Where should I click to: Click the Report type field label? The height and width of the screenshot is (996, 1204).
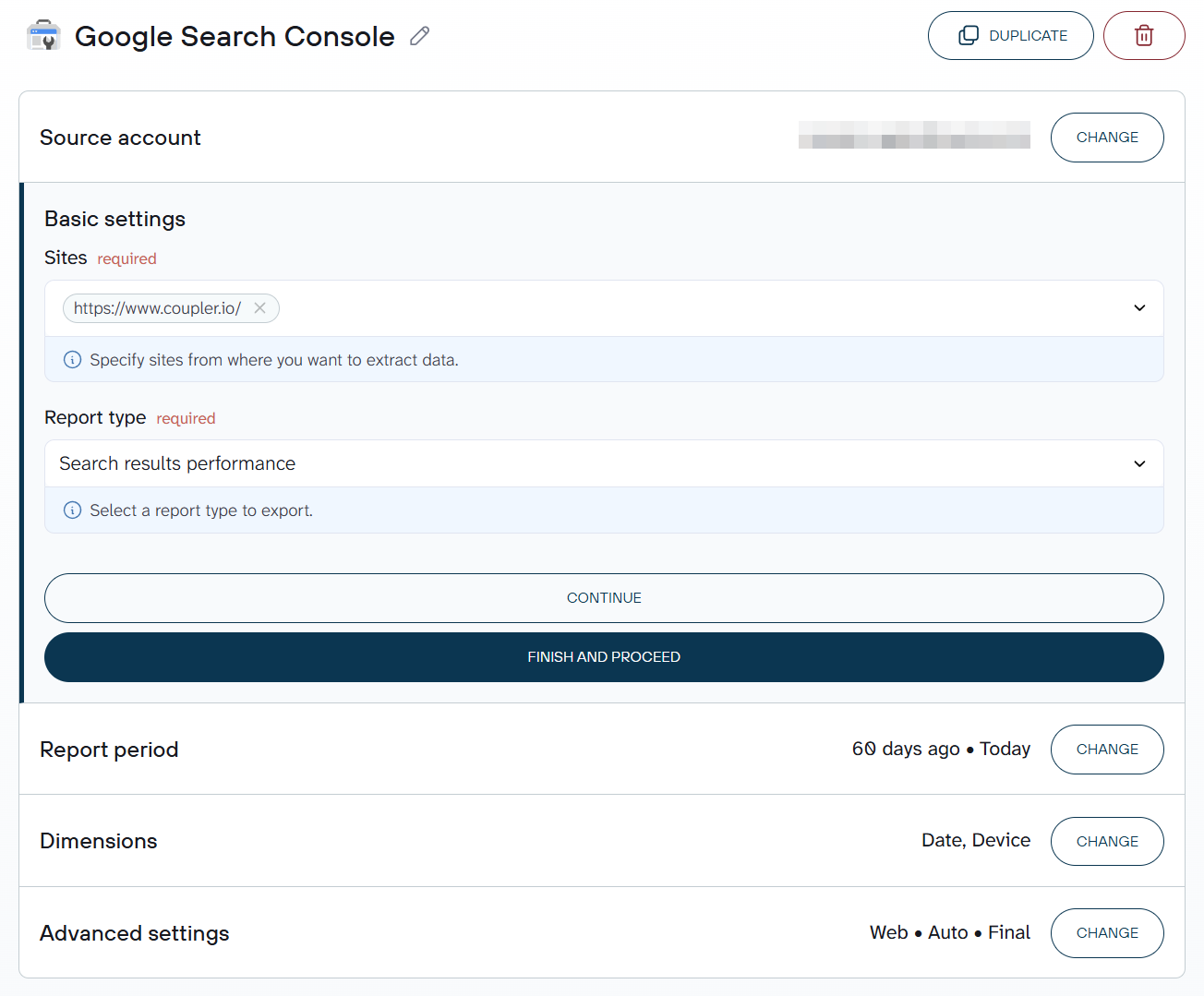(95, 417)
